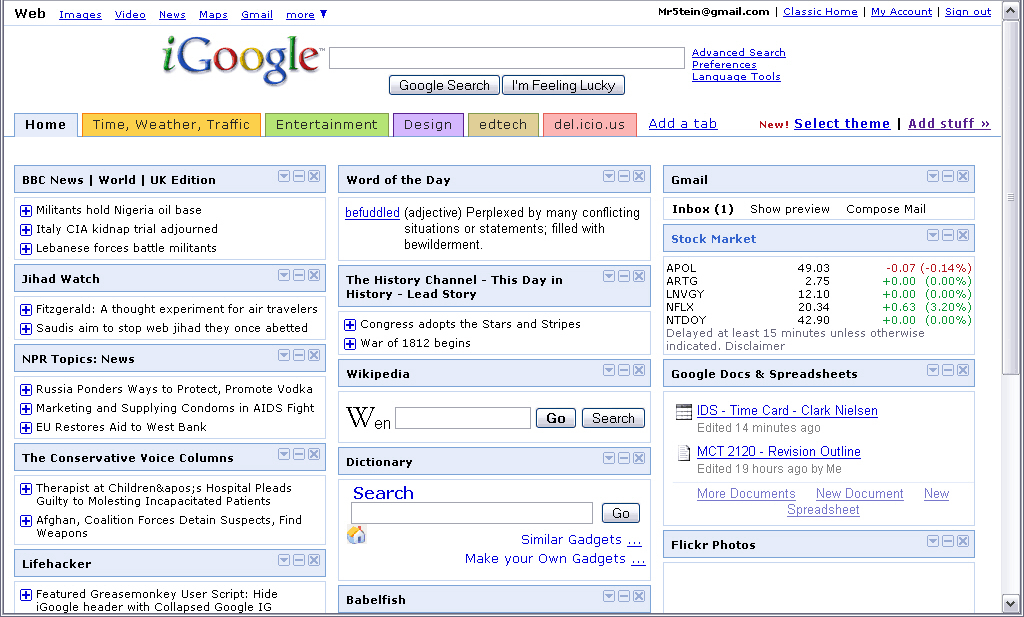Open Add stuff » link
The width and height of the screenshot is (1024, 617).
(949, 123)
